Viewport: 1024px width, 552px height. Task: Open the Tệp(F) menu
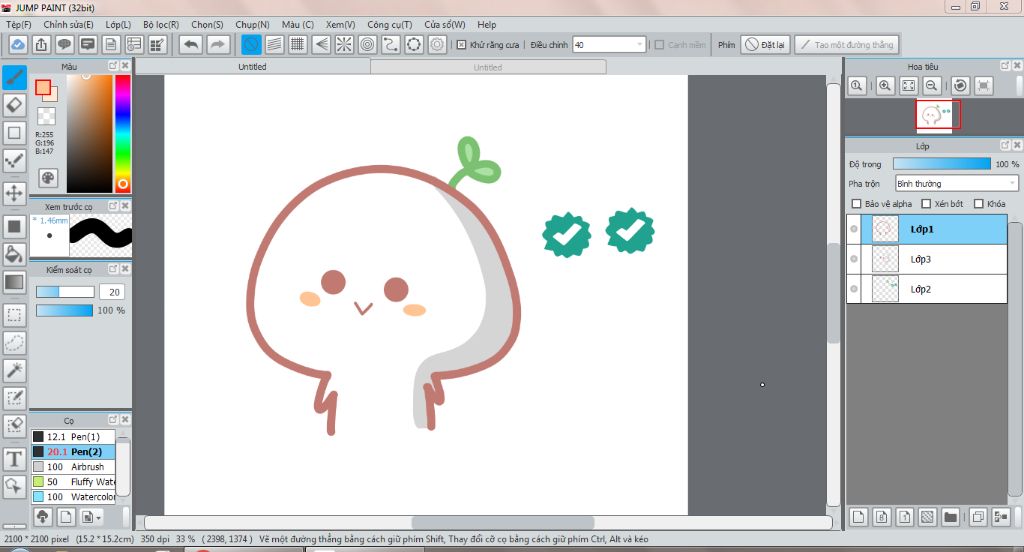coord(18,24)
